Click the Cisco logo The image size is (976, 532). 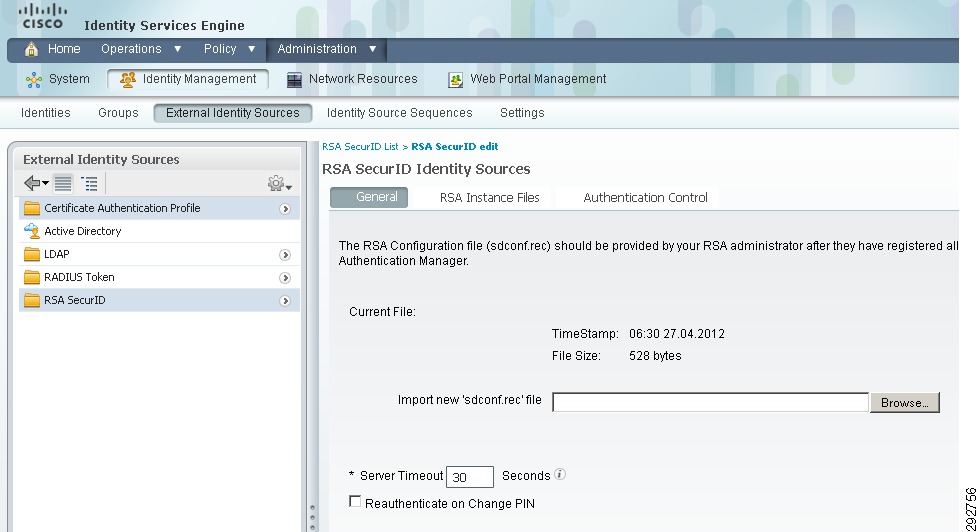click(x=42, y=16)
